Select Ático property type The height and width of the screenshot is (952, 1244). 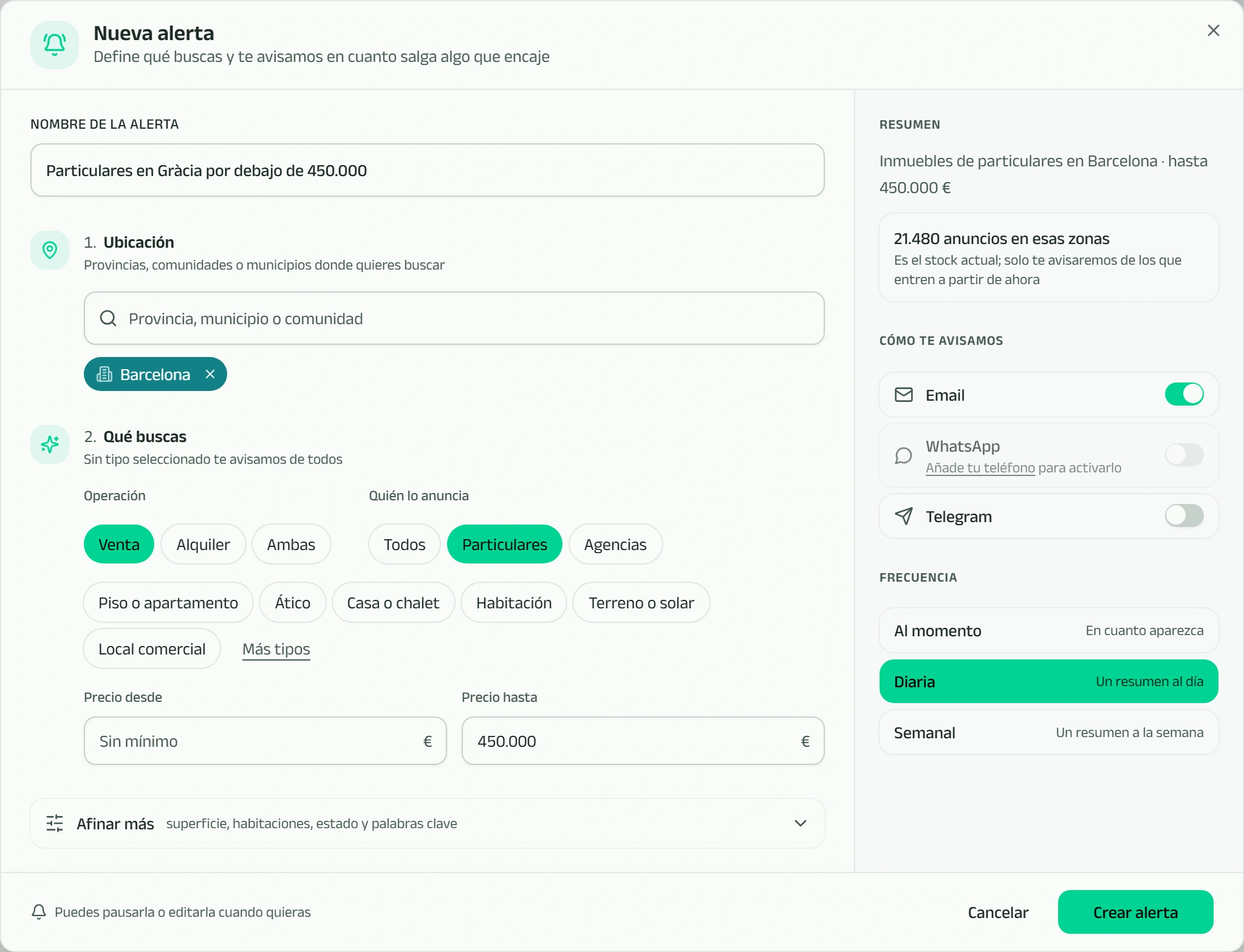(293, 602)
